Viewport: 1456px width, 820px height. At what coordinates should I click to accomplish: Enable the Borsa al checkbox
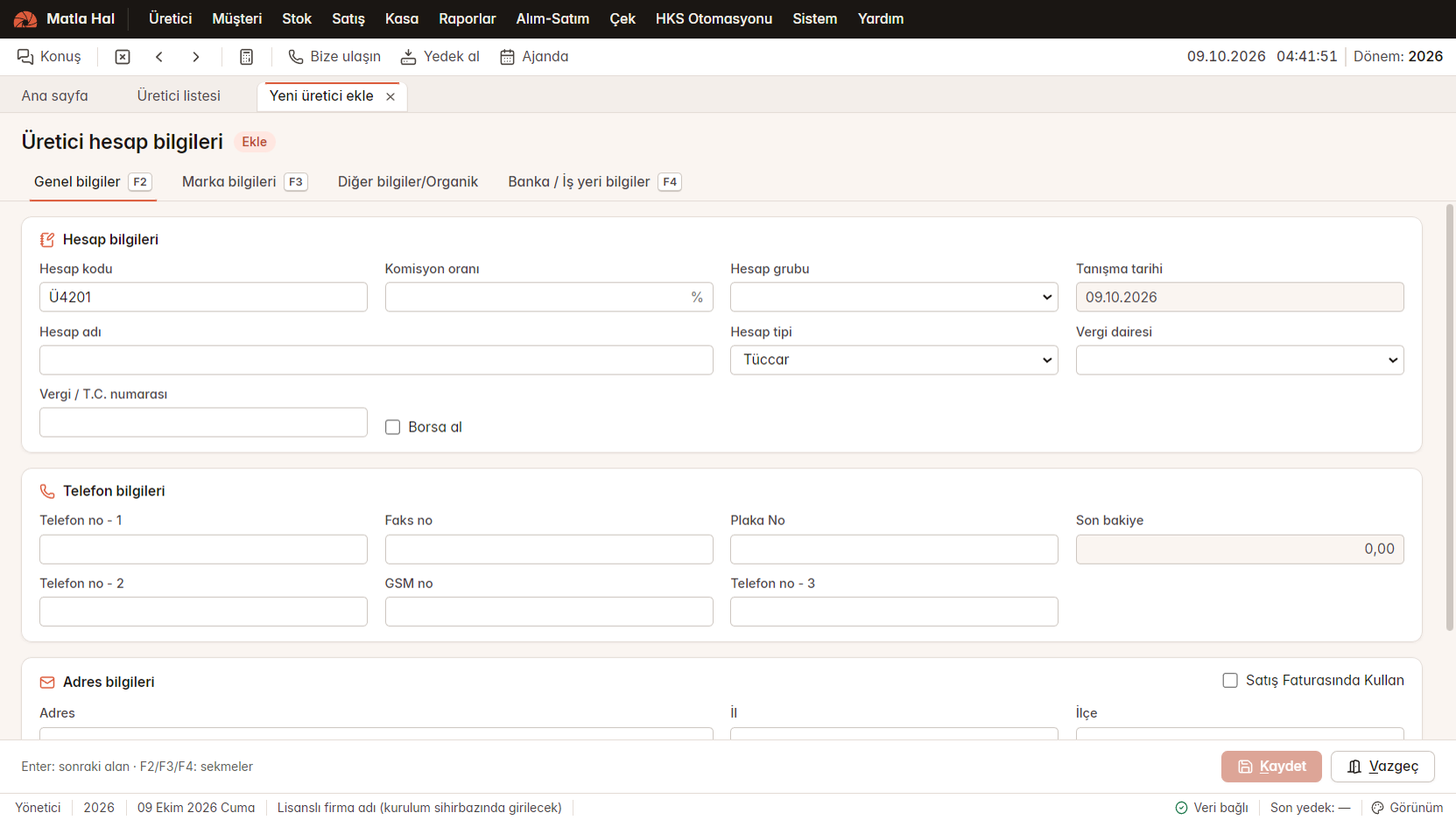(393, 427)
